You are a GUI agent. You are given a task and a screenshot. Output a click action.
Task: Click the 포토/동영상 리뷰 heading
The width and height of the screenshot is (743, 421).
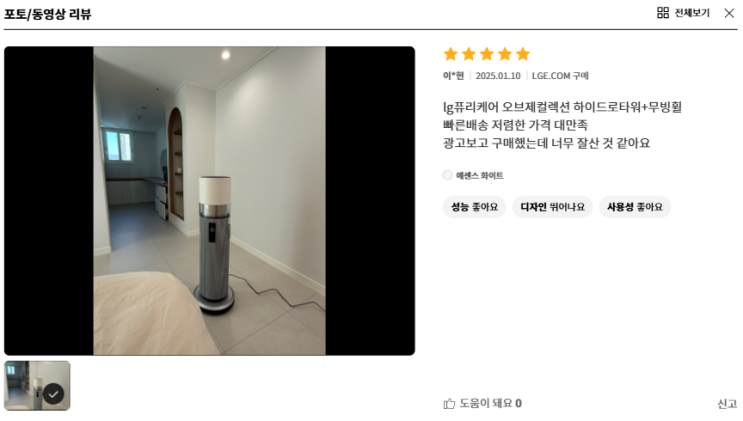(x=47, y=14)
